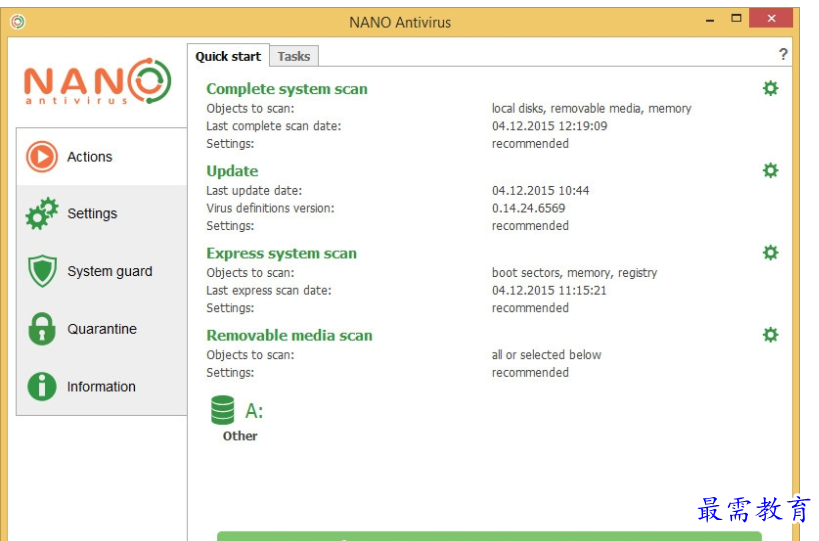Click the help question mark icon
This screenshot has width=819, height=541.
click(x=783, y=54)
